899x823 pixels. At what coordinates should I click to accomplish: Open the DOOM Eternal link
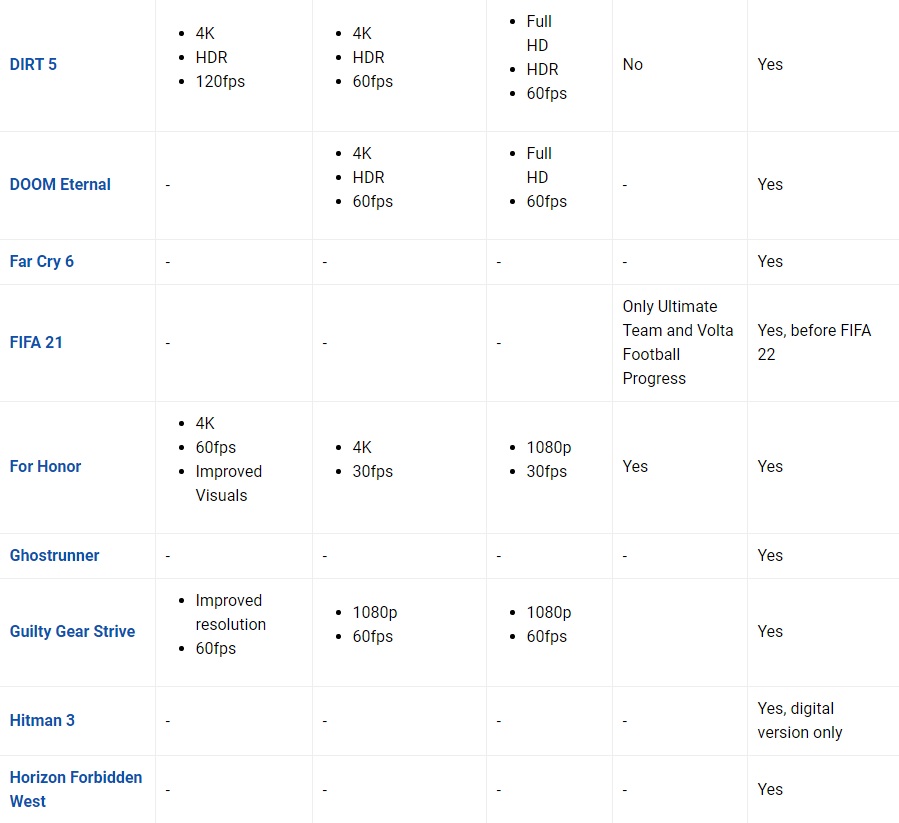click(60, 184)
